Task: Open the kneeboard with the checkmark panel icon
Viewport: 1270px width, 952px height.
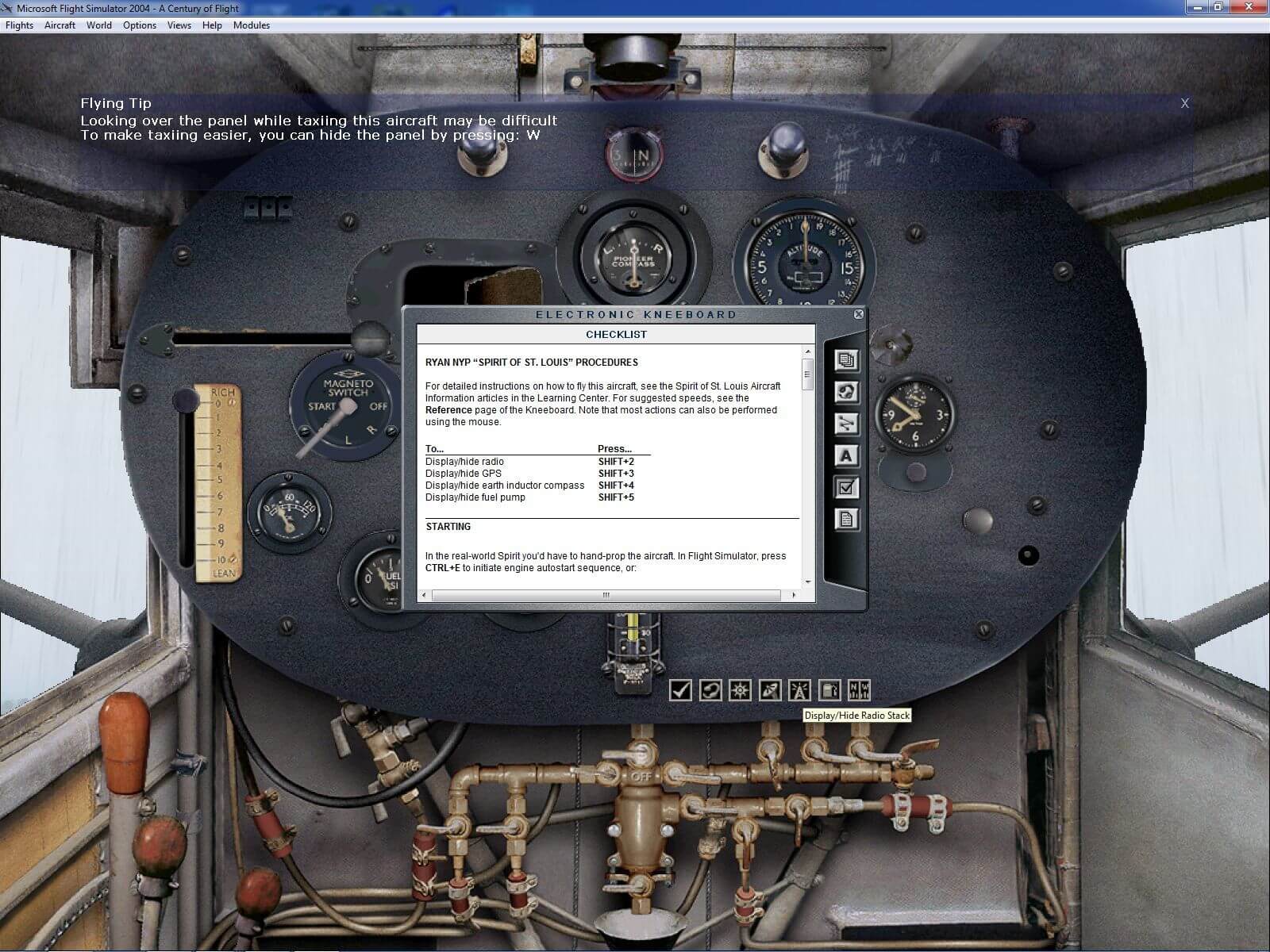Action: point(680,690)
